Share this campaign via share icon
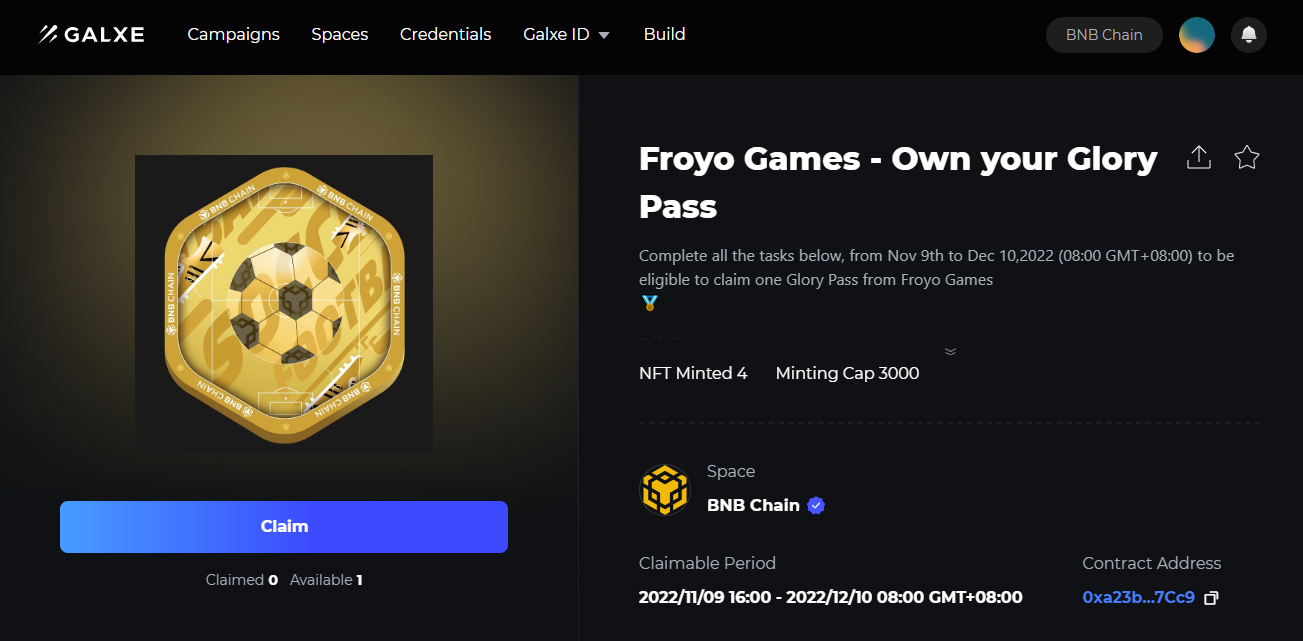 coord(1198,157)
